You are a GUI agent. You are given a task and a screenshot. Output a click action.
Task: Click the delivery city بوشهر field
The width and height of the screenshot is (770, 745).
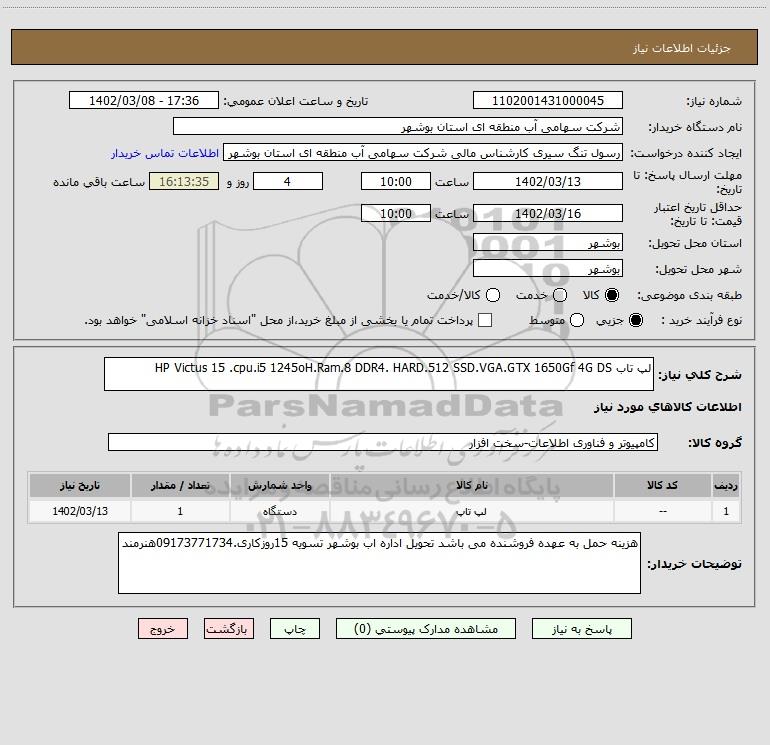click(x=548, y=269)
